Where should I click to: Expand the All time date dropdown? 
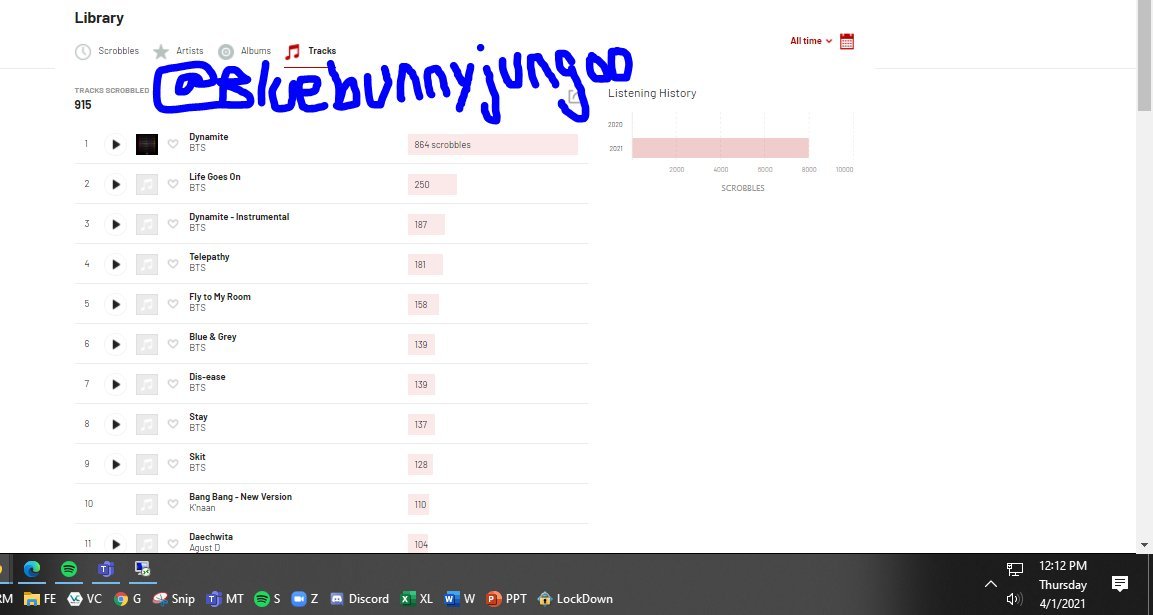[x=811, y=41]
